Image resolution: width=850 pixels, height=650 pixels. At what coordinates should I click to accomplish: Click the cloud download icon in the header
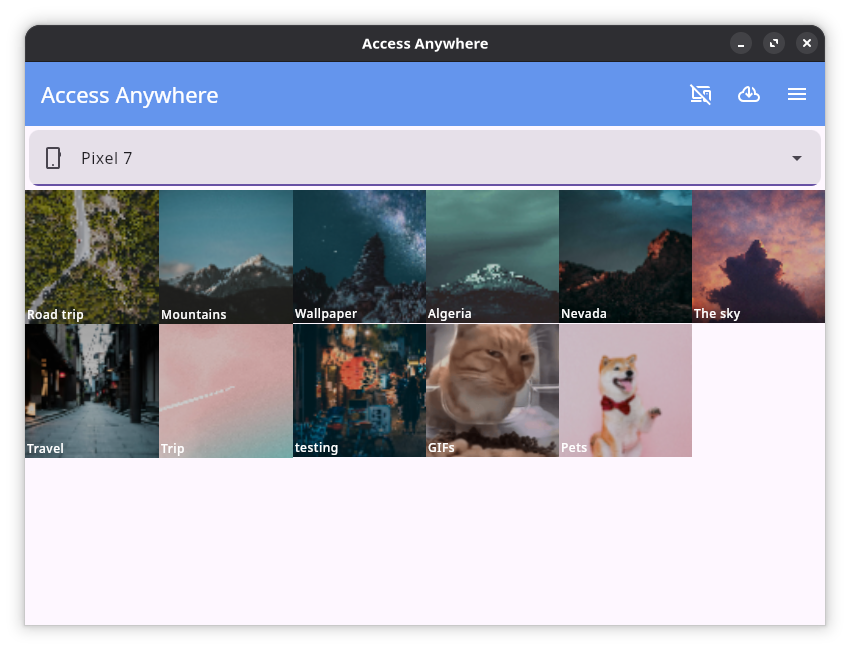tap(749, 94)
